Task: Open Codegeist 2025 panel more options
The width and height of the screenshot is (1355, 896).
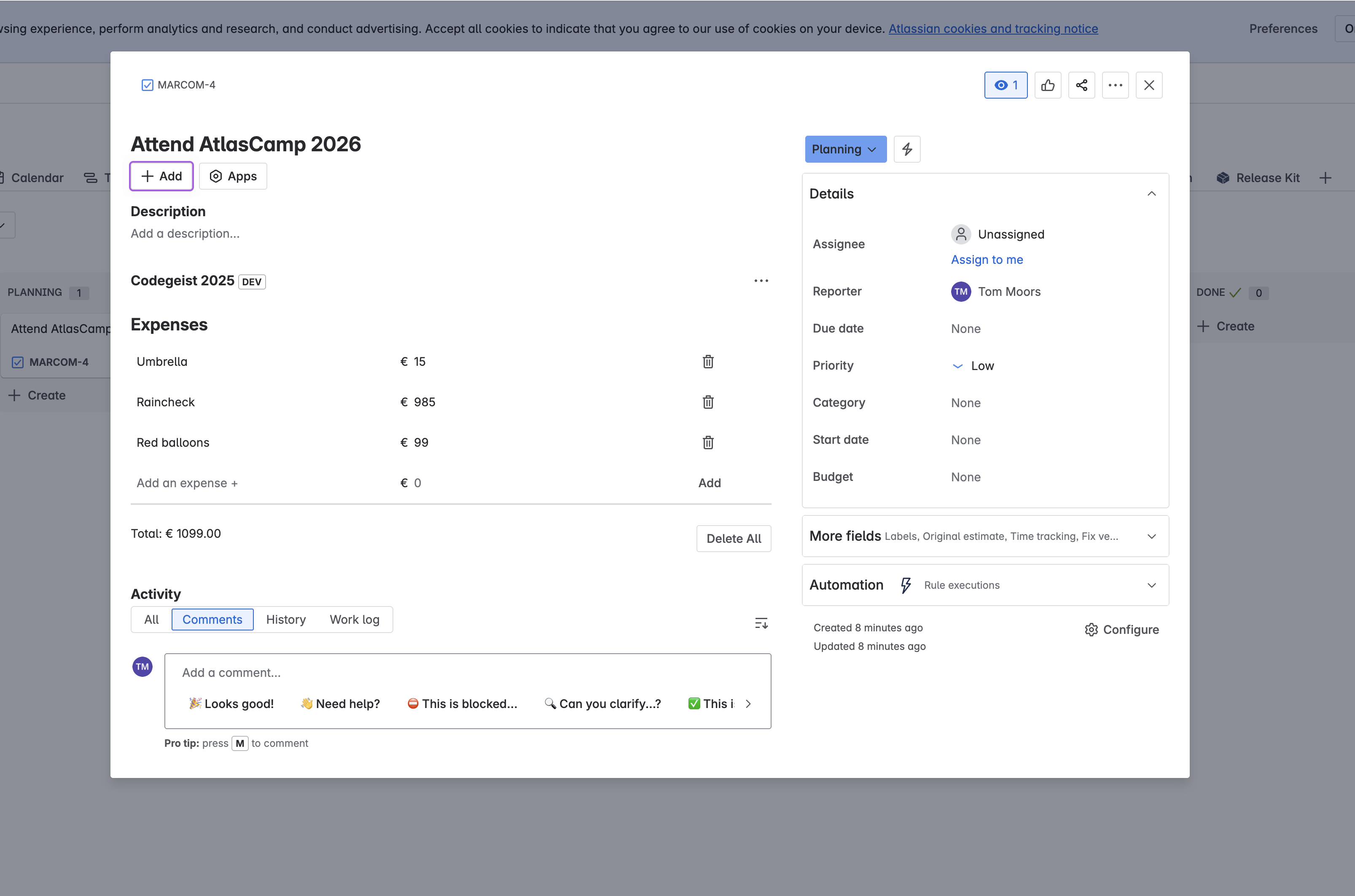Action: [761, 281]
